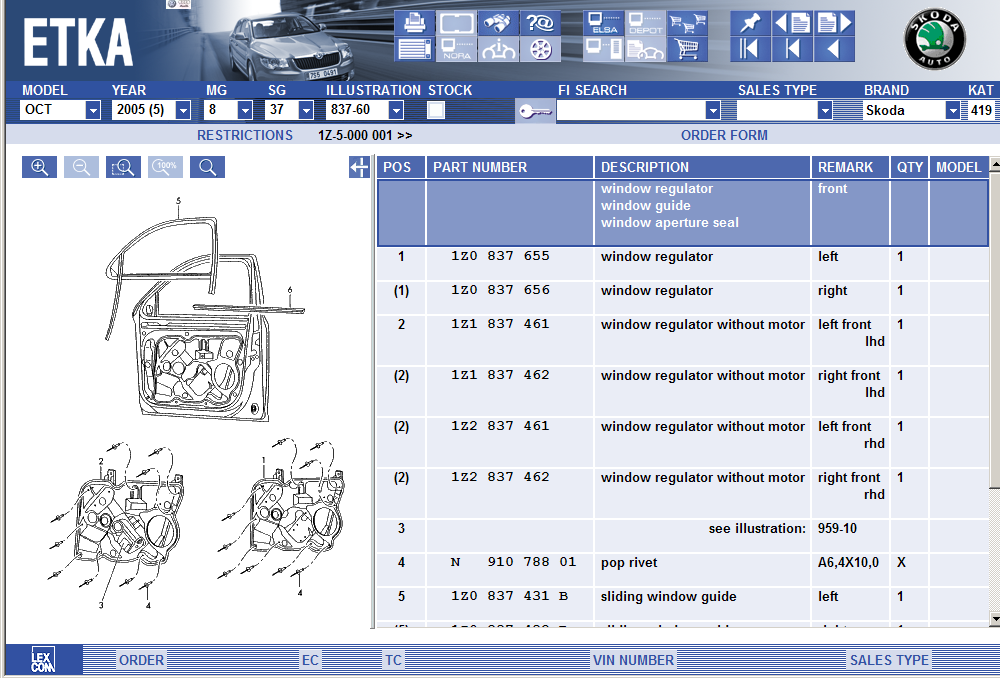Click the ?@ help contact icon
Viewport: 1000px width, 678px height.
tap(540, 23)
